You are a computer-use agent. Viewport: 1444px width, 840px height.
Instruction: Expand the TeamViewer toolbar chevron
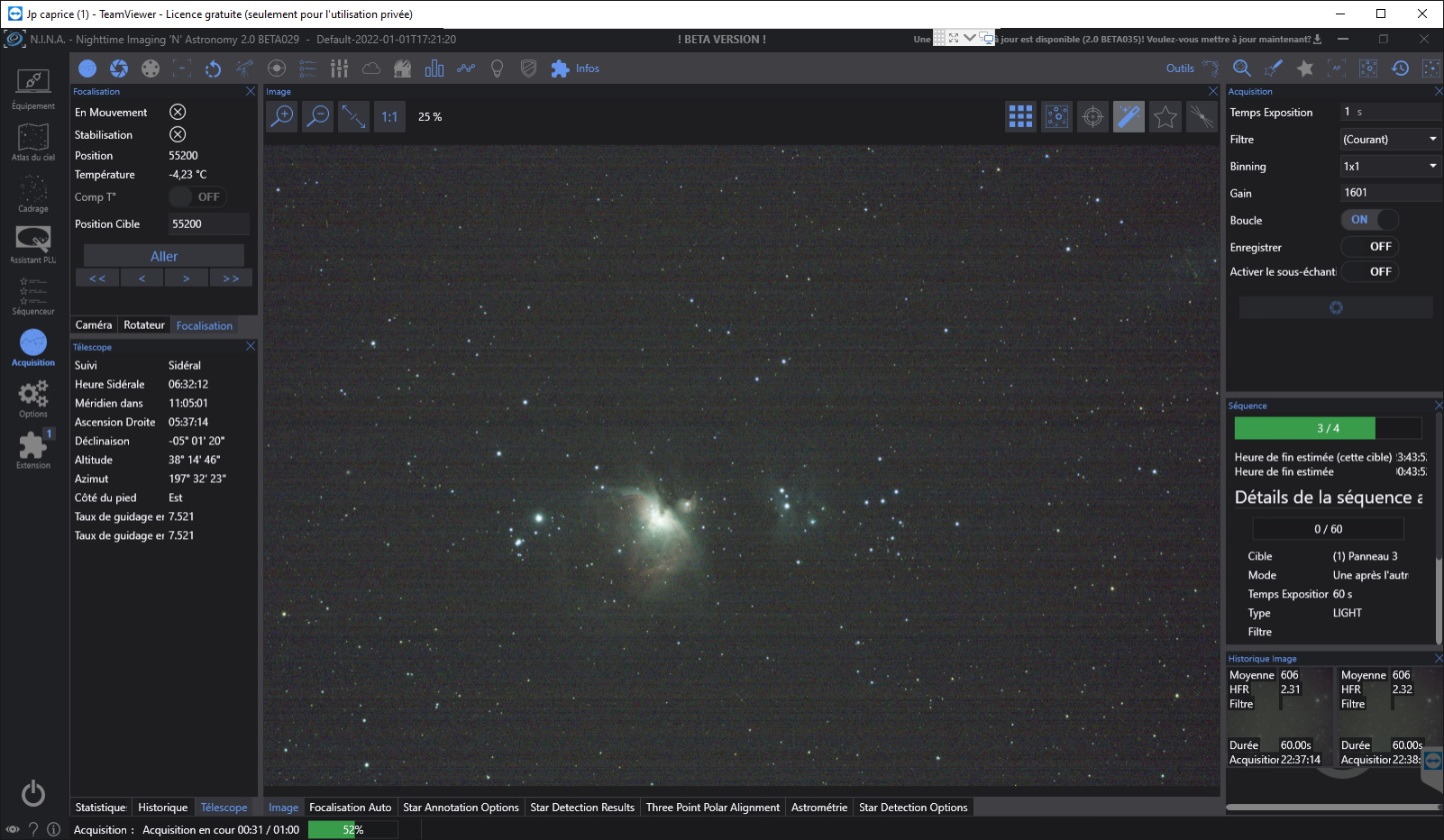tap(969, 38)
